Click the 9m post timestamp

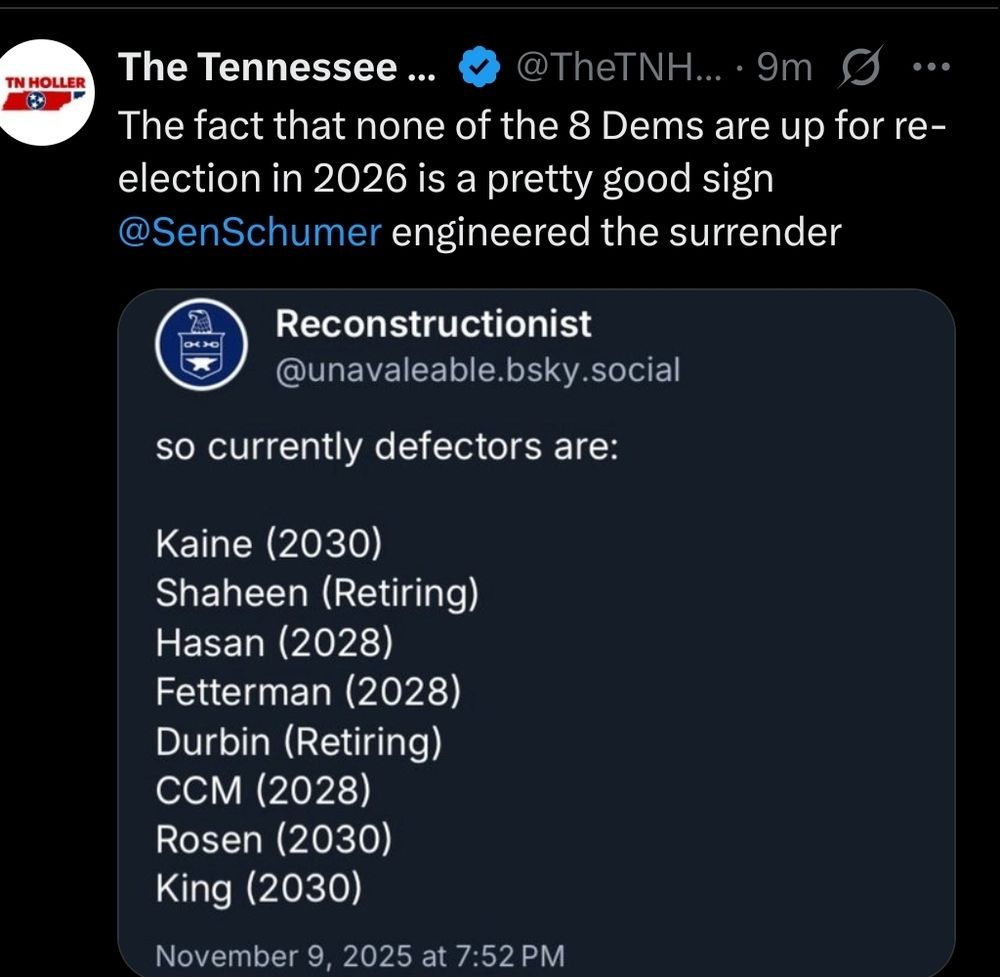784,68
